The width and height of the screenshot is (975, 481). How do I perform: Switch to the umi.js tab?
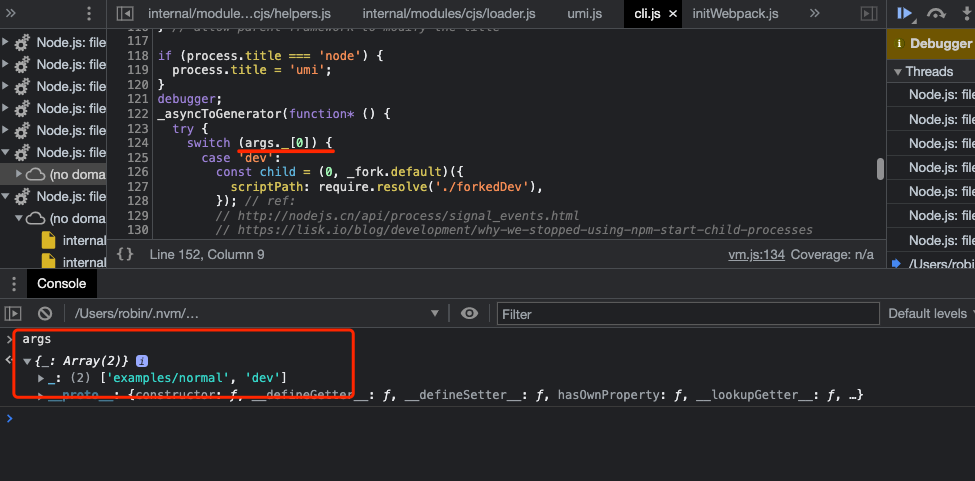point(586,13)
